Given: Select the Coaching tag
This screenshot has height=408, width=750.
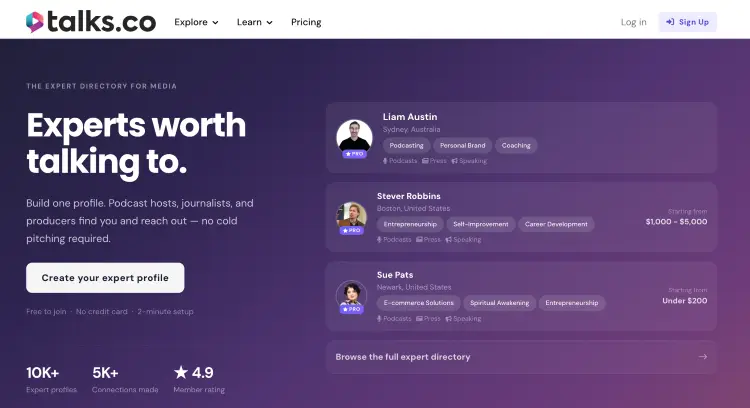Looking at the screenshot, I should (516, 145).
